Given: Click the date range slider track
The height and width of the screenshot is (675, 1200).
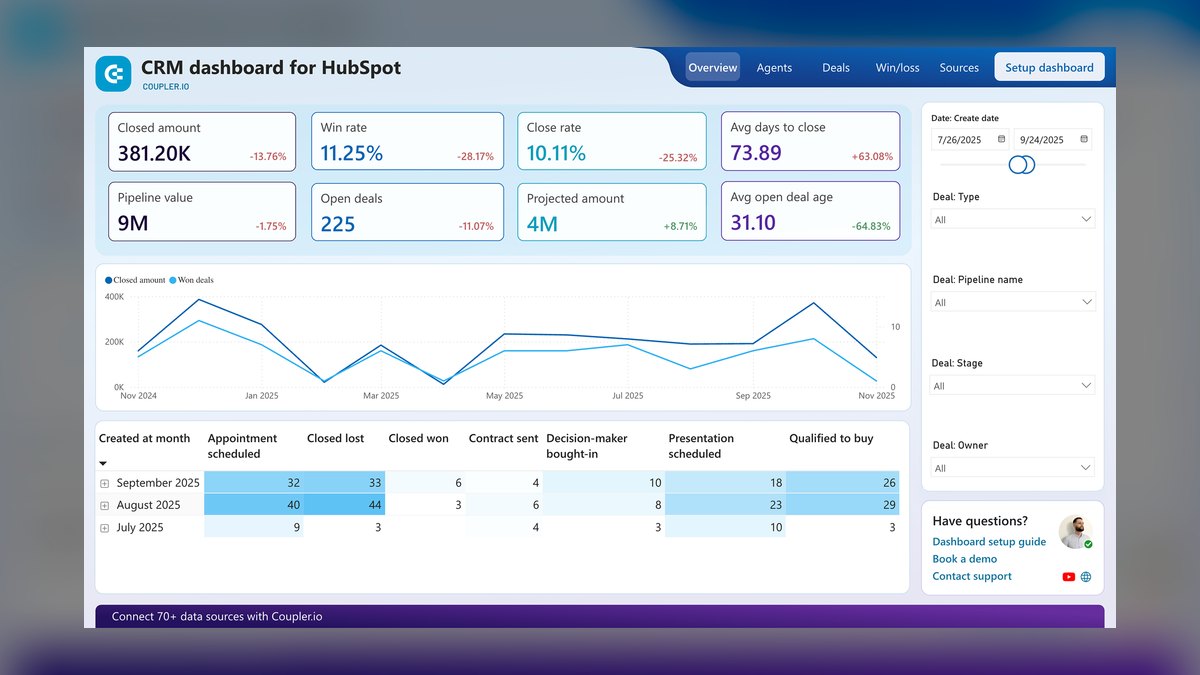Looking at the screenshot, I should pyautogui.click(x=1012, y=164).
